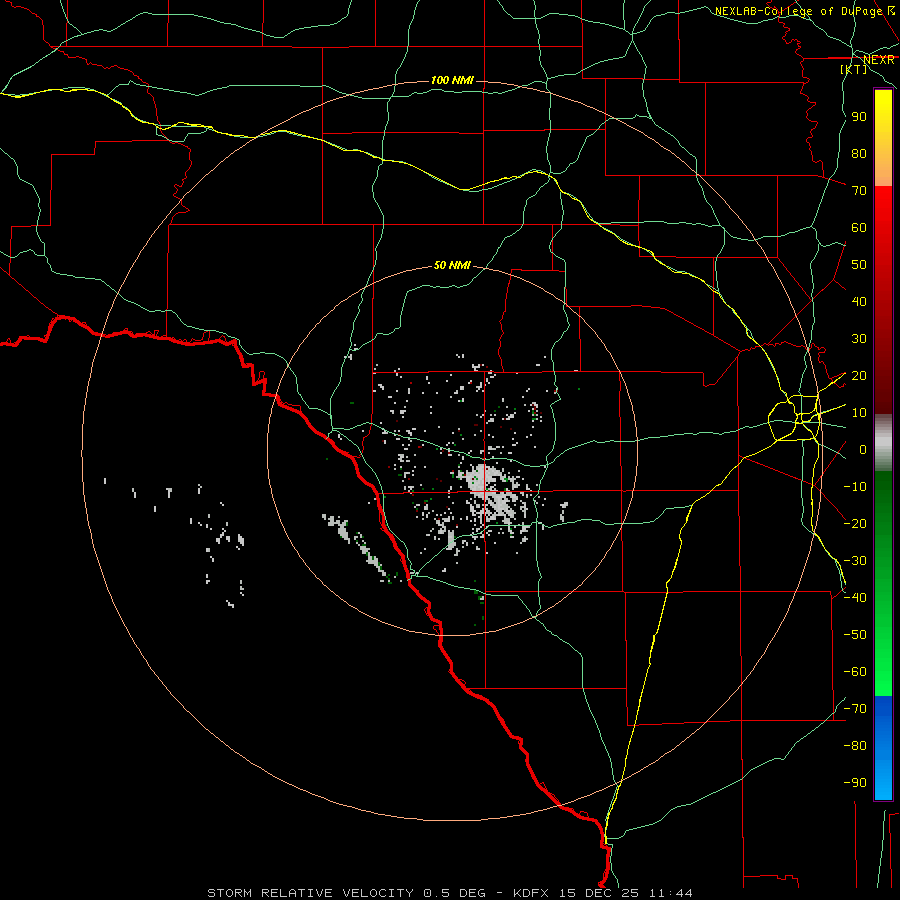This screenshot has height=900, width=900.
Task: Click the "-90" scale label
Action: pos(855,783)
